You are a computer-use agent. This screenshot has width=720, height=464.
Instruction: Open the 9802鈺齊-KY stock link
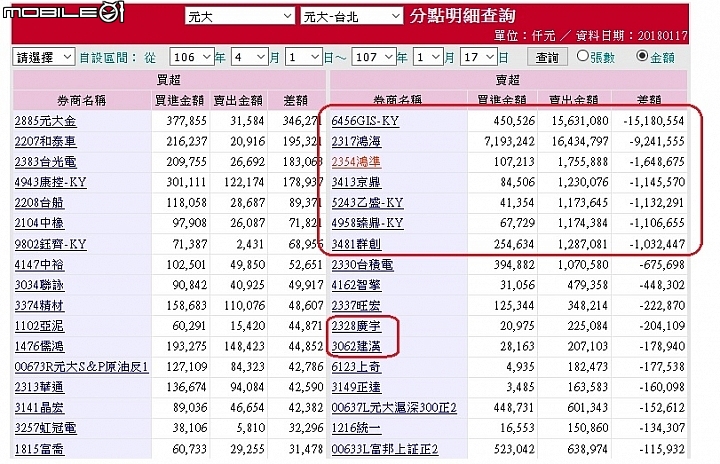[51, 244]
